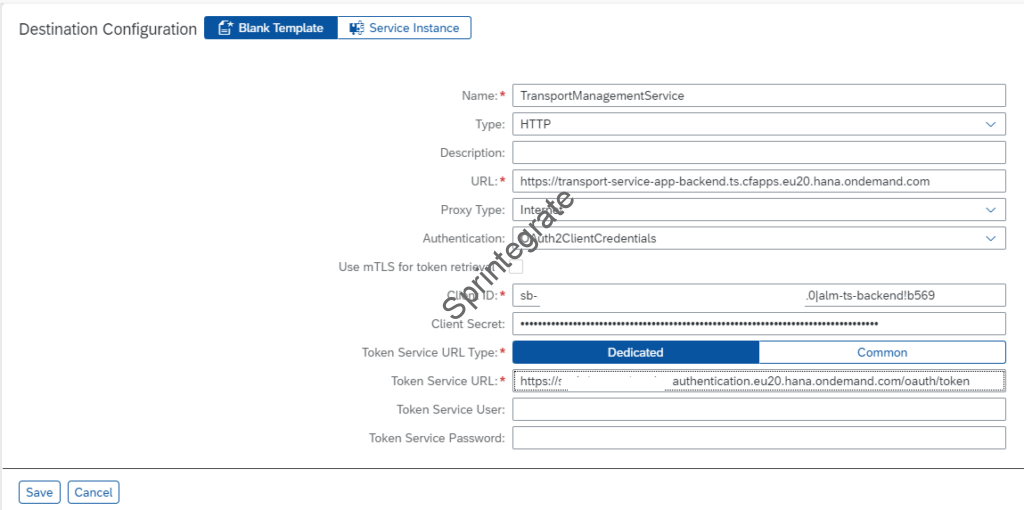Open the Type dropdown arrow
Viewport: 1024px width, 510px height.
(990, 125)
